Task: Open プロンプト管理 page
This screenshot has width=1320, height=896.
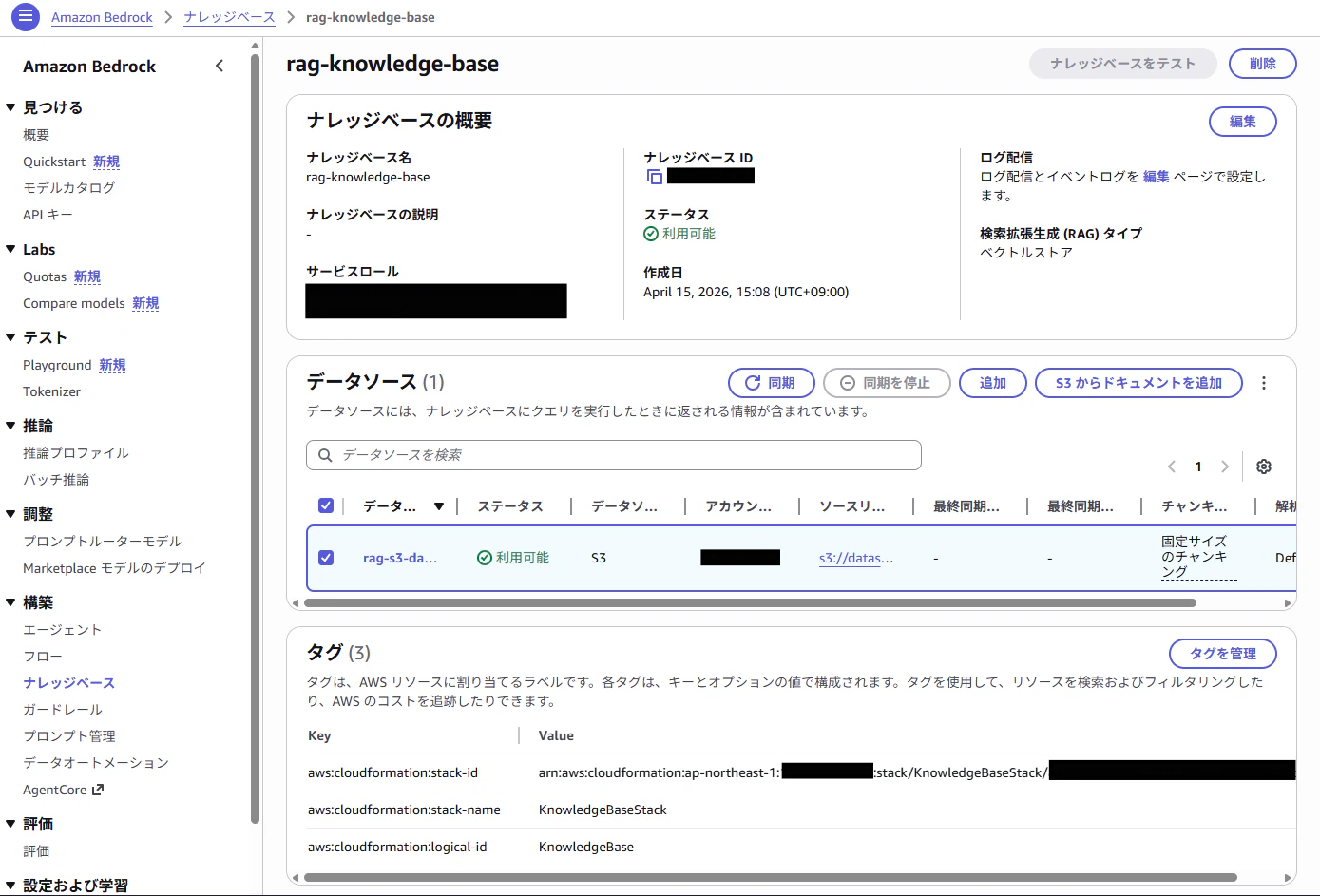Action: coord(69,736)
